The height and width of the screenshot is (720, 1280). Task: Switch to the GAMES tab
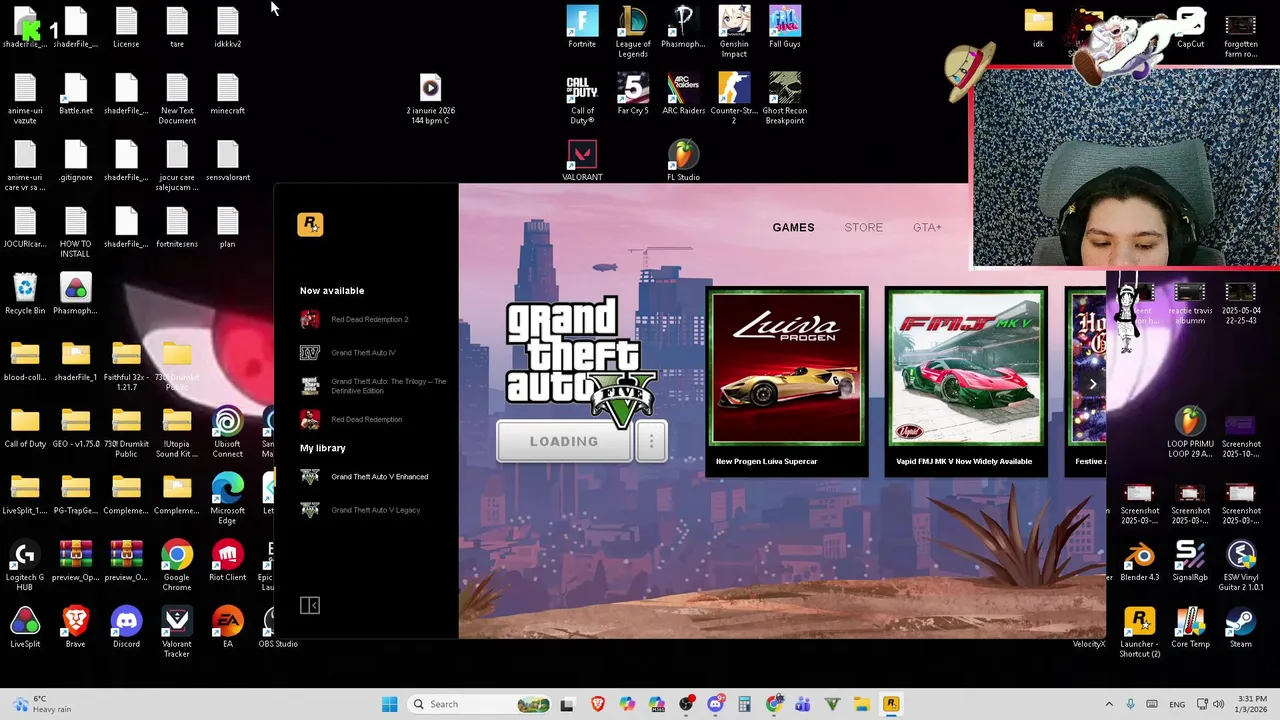[x=793, y=227]
